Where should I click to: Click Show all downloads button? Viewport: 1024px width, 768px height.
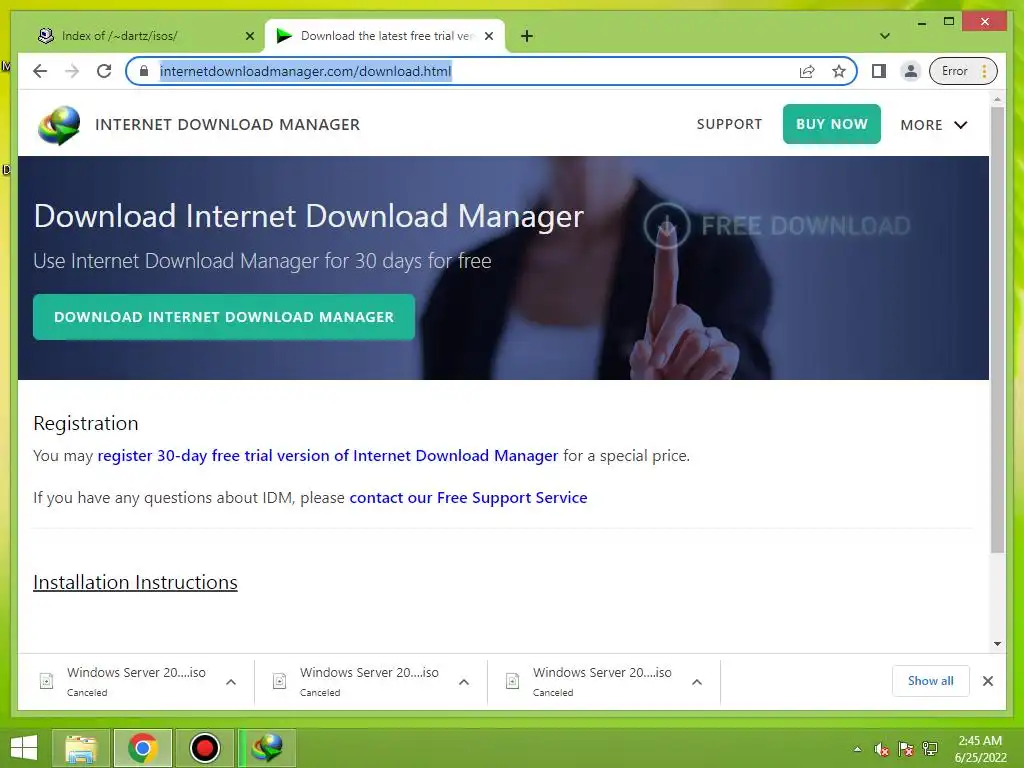[x=931, y=681]
